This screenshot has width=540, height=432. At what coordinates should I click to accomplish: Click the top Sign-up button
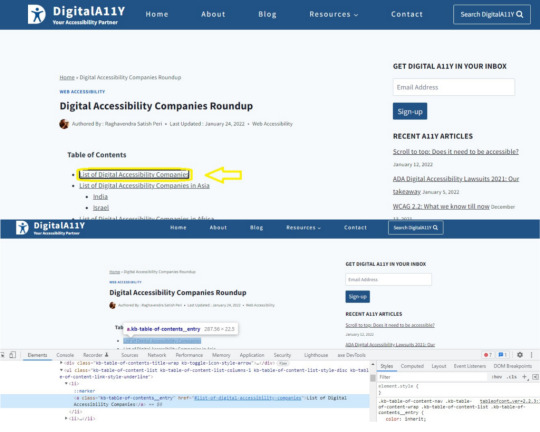pos(410,111)
